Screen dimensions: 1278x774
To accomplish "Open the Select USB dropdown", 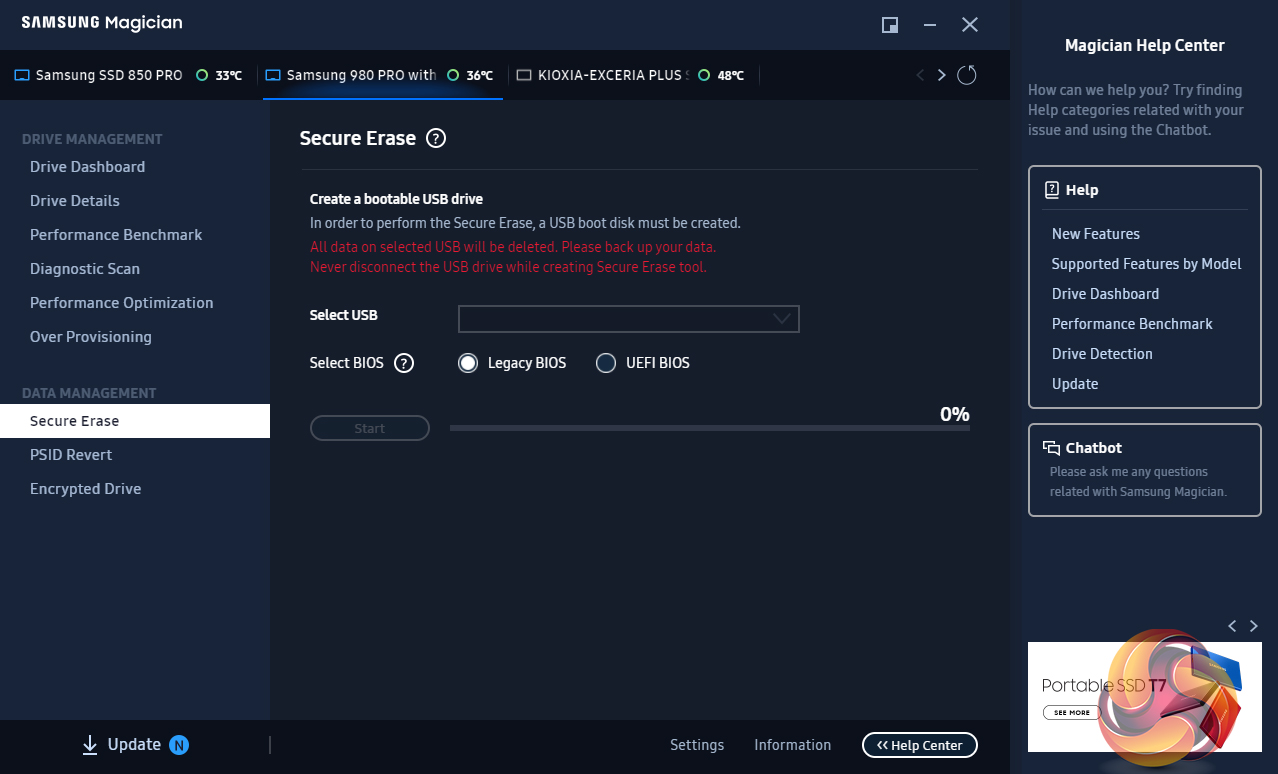I will pos(629,319).
